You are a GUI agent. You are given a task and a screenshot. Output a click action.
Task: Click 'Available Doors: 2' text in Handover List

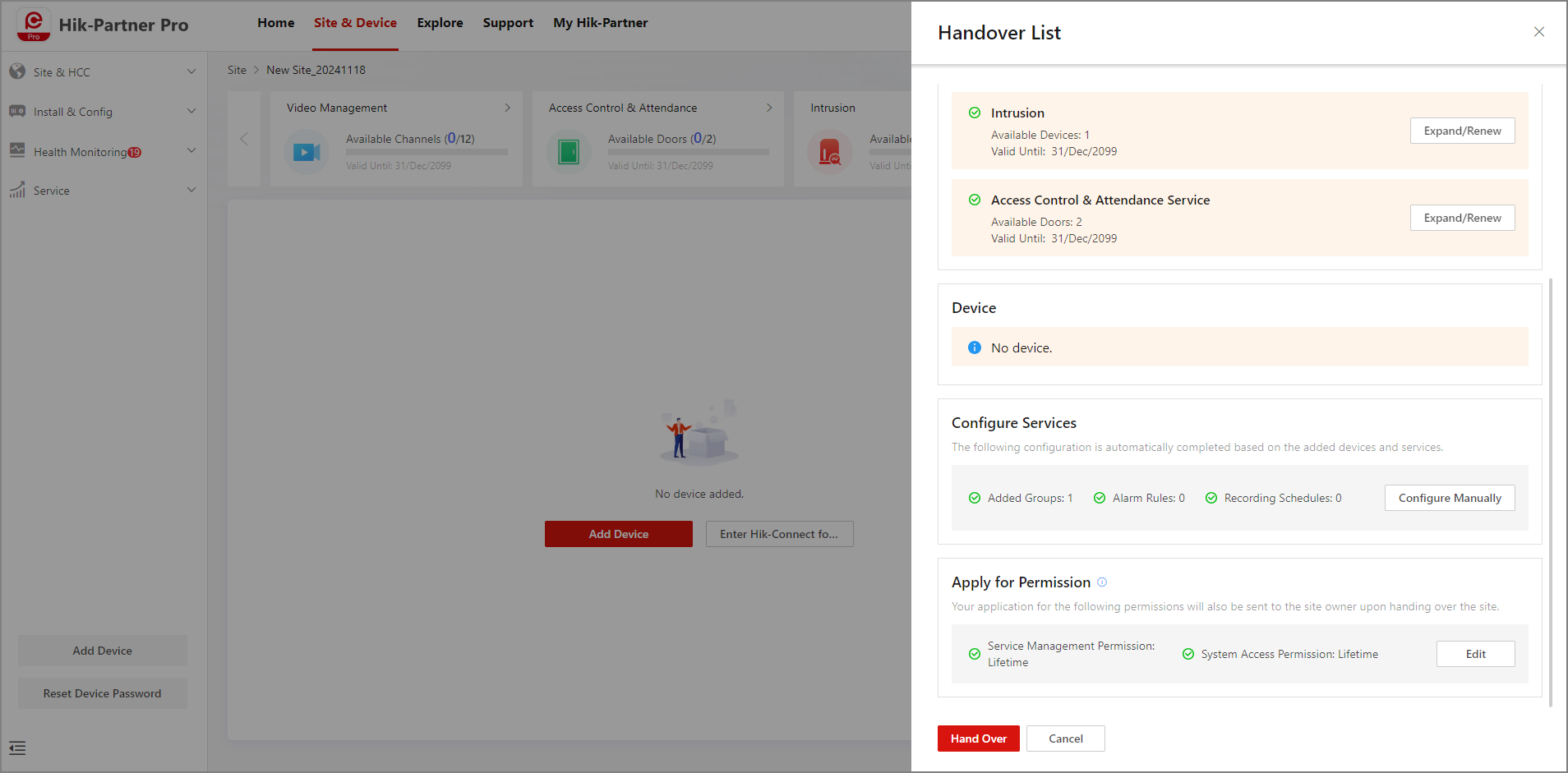pyautogui.click(x=1036, y=222)
